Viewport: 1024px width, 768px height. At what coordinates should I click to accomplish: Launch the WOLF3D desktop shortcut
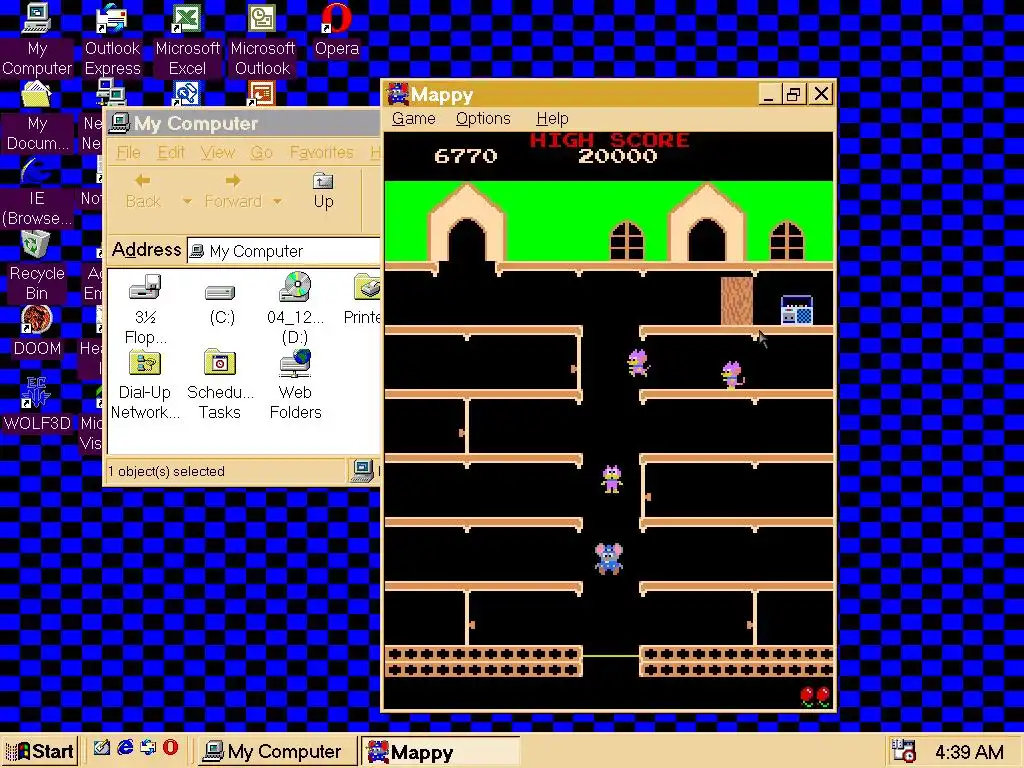pos(37,404)
